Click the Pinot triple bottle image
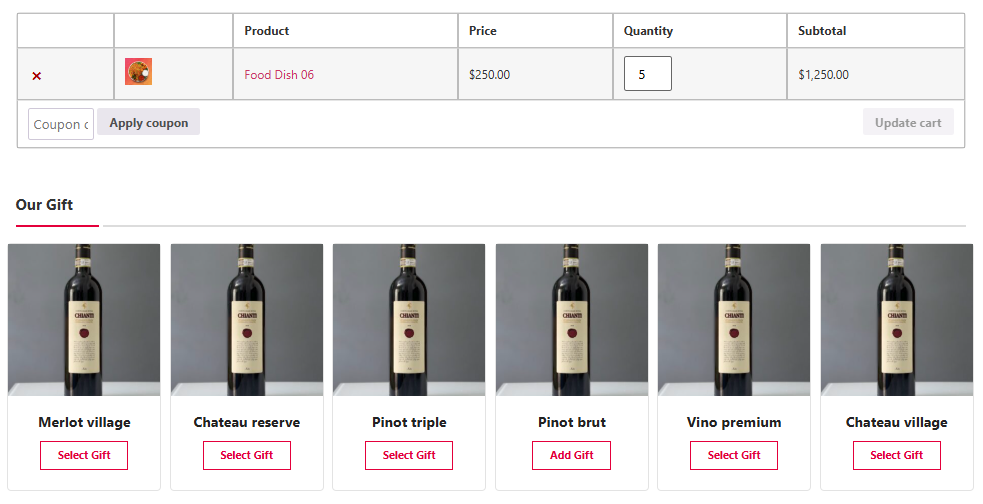The height and width of the screenshot is (504, 983). coord(409,320)
